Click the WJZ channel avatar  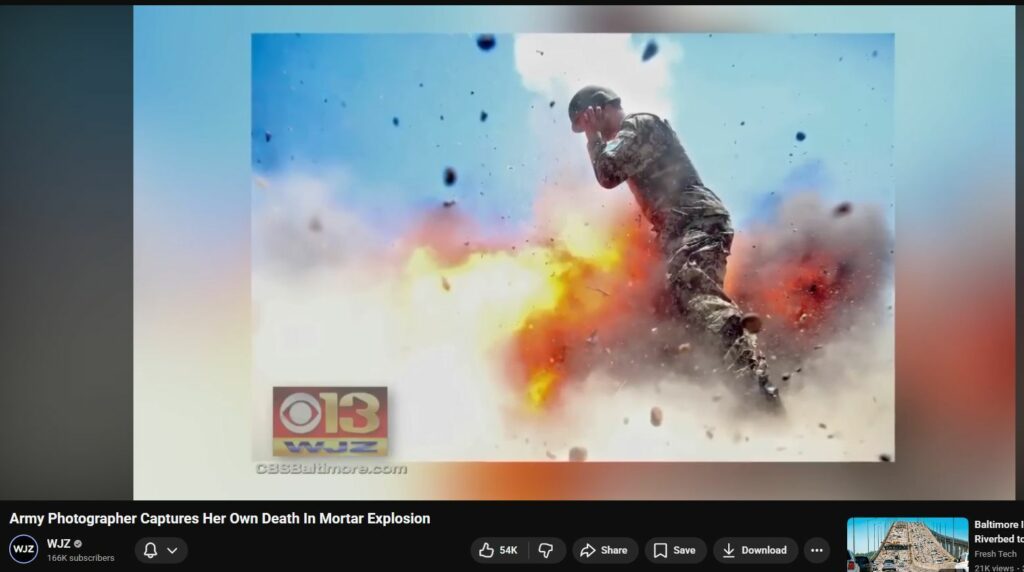[x=23, y=550]
